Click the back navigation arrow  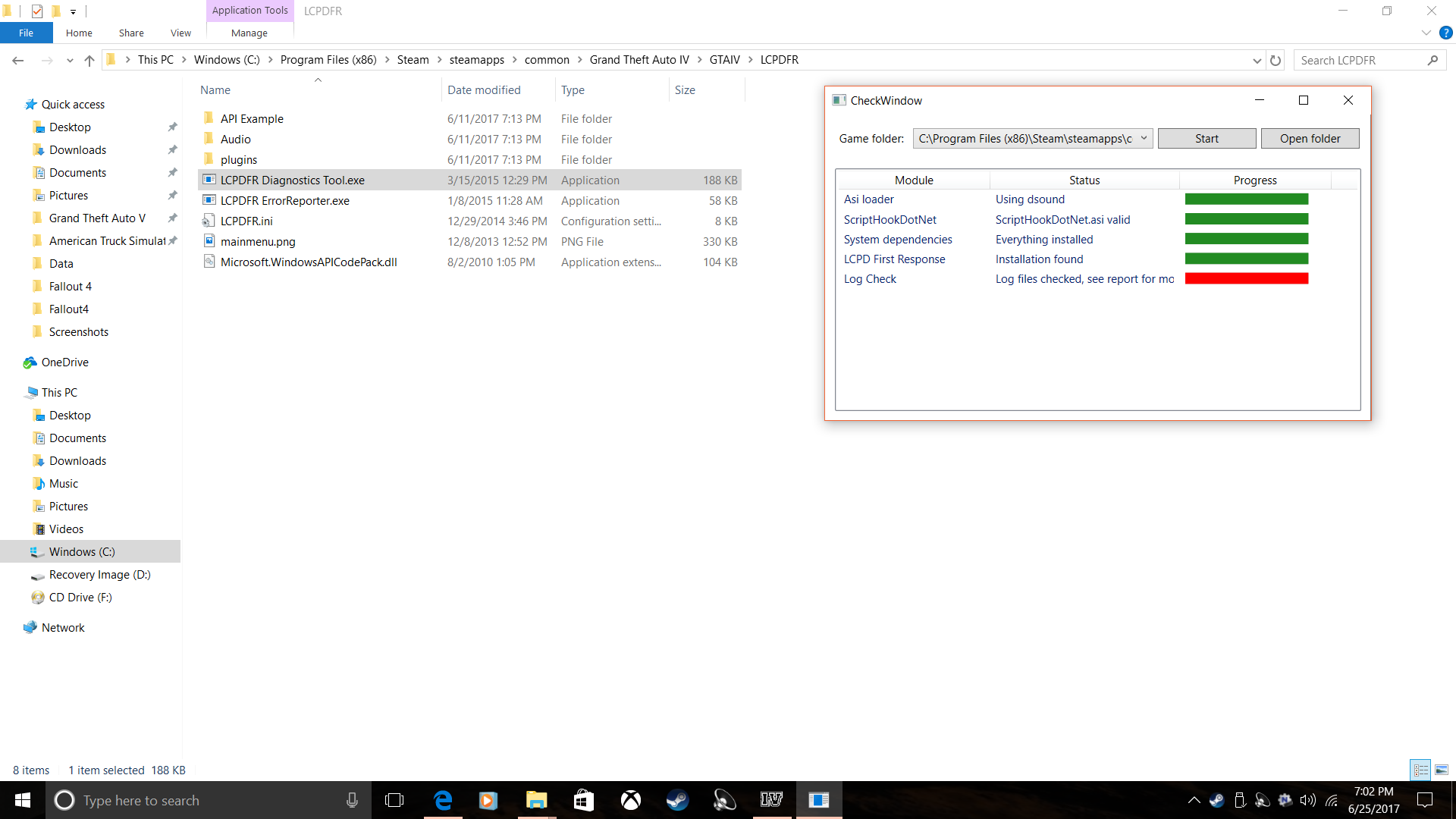18,61
